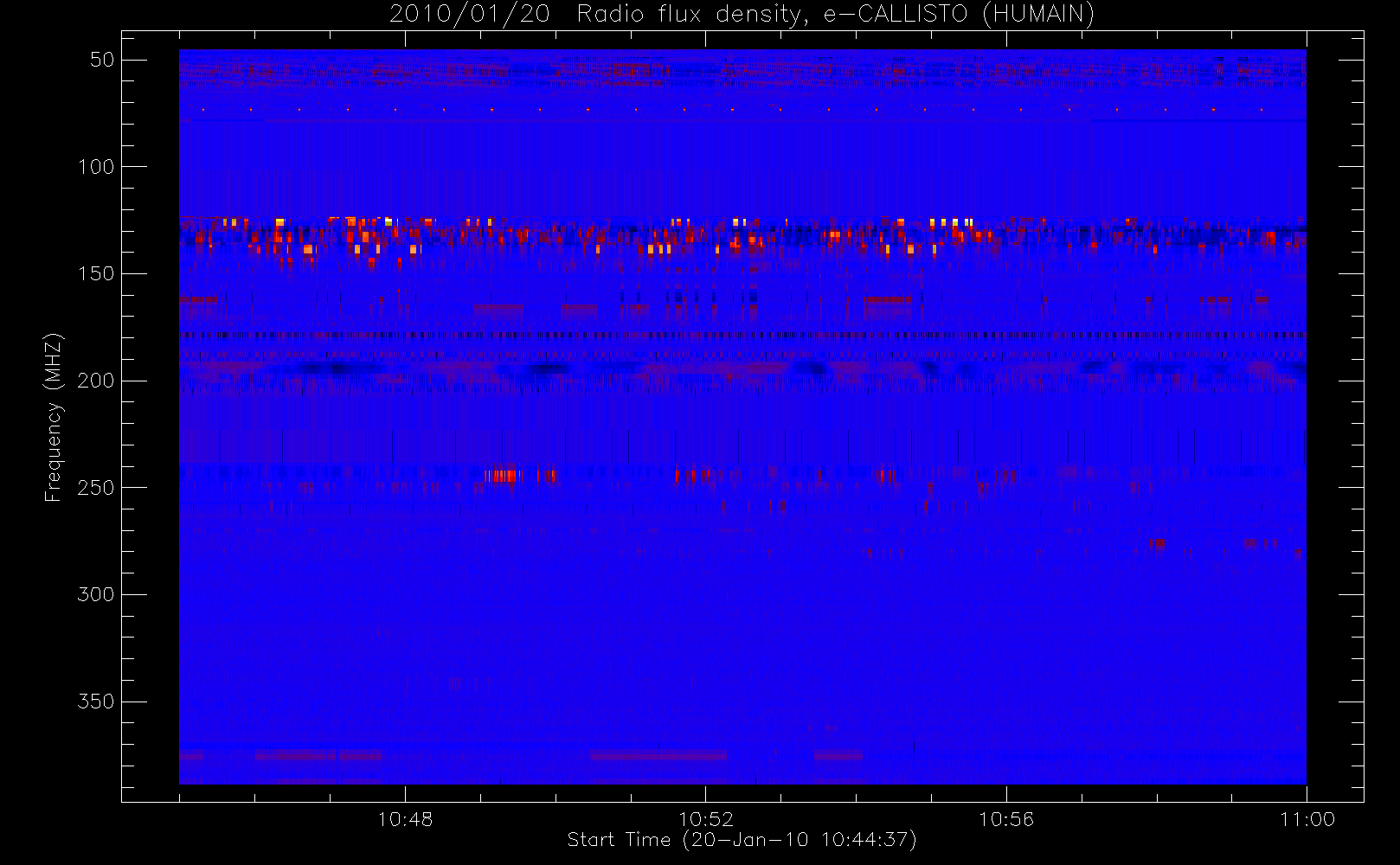1400x865 pixels.
Task: Click the '300' frequency tick label
Action: (96, 595)
